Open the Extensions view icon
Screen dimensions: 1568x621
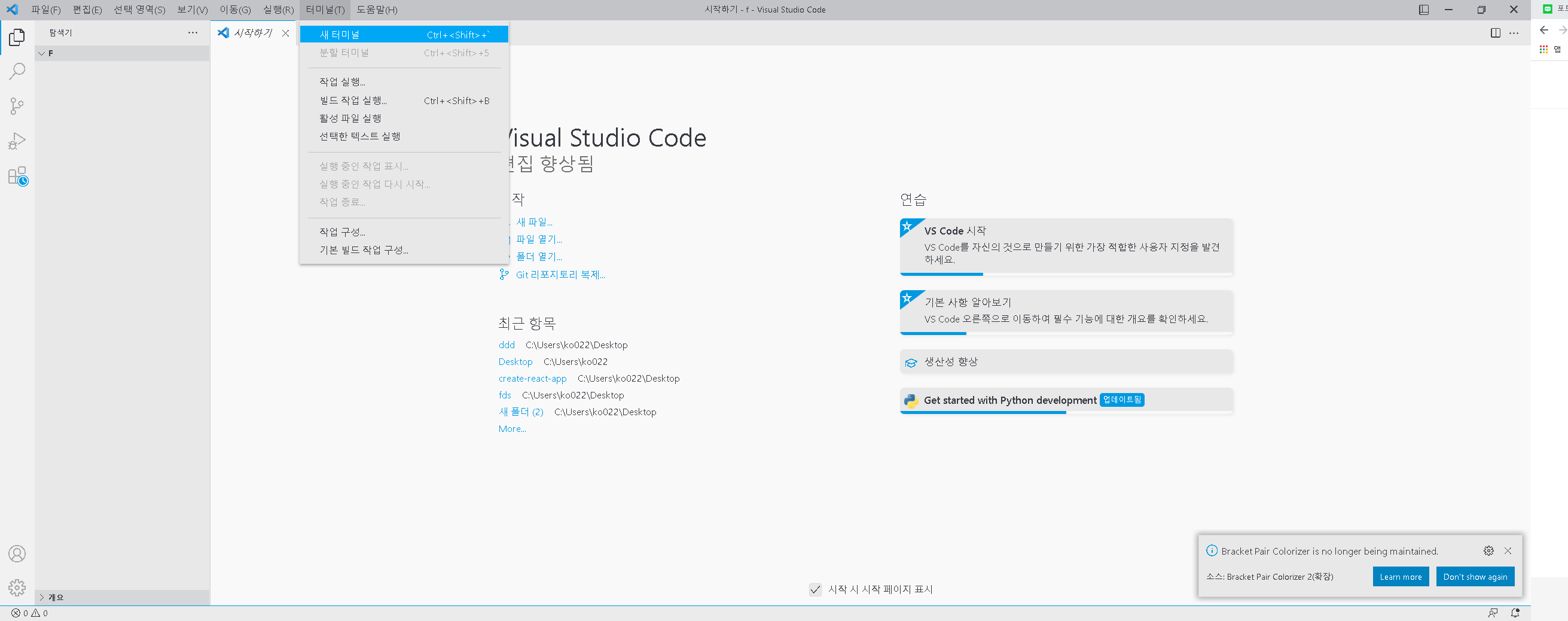[18, 176]
